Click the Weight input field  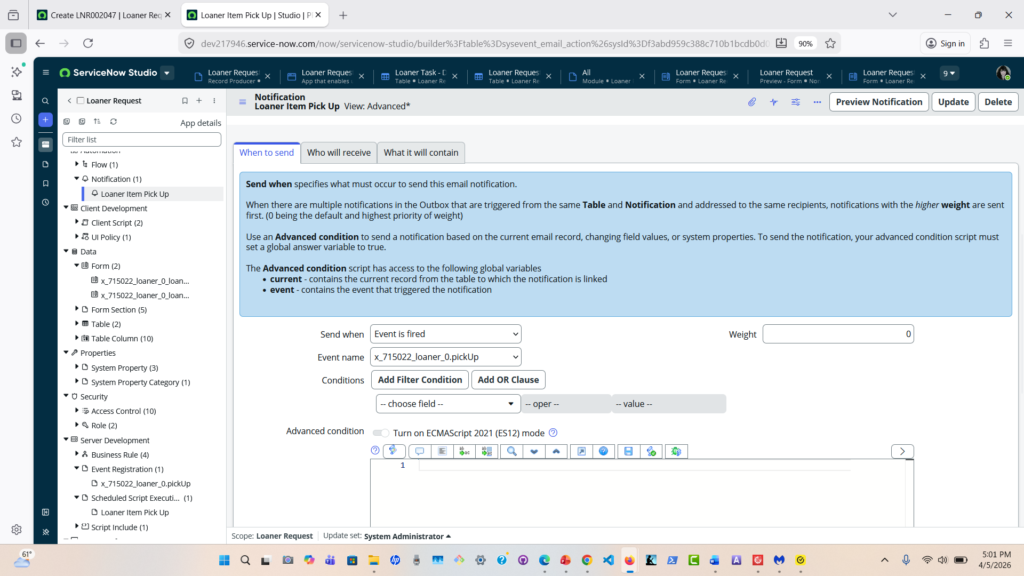[x=837, y=334]
